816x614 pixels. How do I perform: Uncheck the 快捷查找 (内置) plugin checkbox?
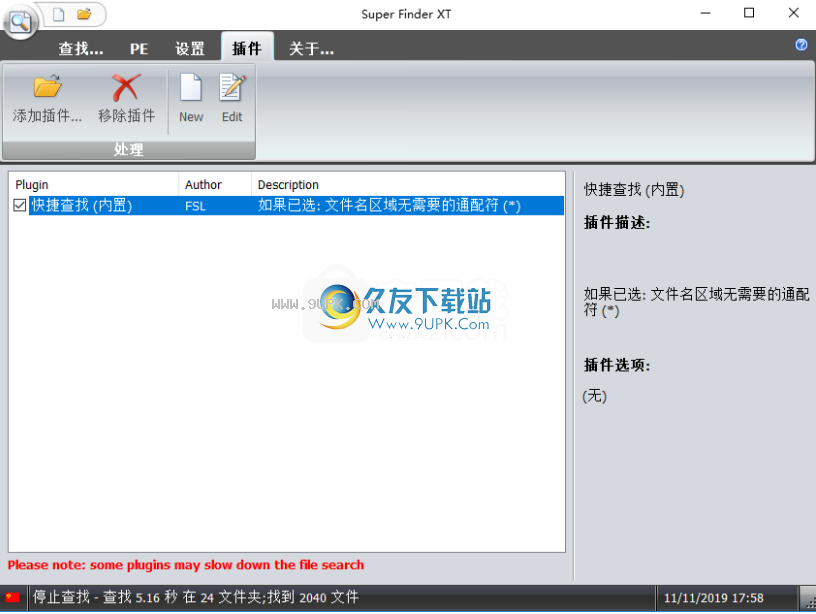tap(20, 205)
